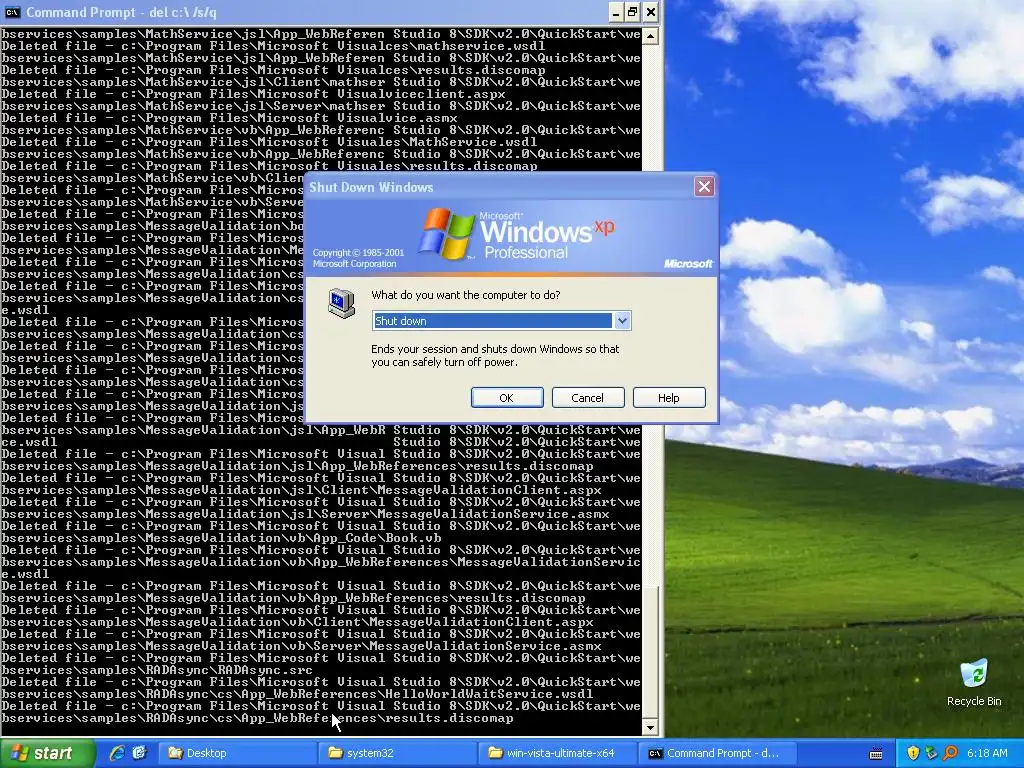Click the Command Prompt scrollbar down arrow
The image size is (1024, 768).
[x=650, y=727]
